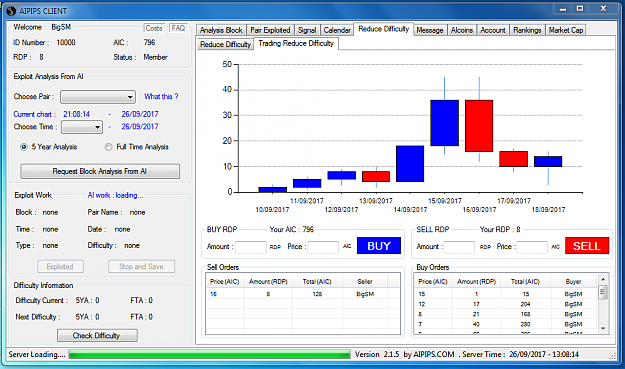Click Stop and Save button
Viewport: 625px width, 369px height.
tap(142, 267)
